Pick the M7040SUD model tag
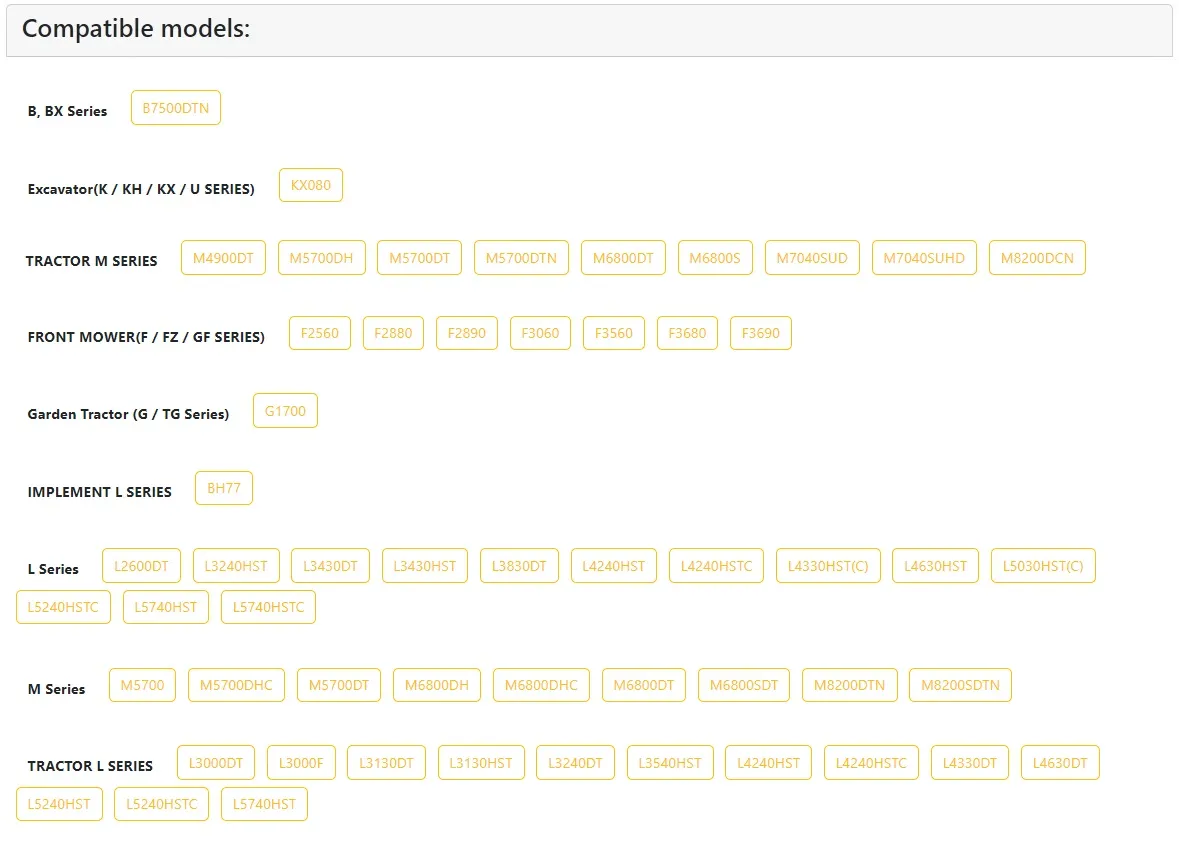Viewport: 1179px width, 854px height. click(812, 258)
